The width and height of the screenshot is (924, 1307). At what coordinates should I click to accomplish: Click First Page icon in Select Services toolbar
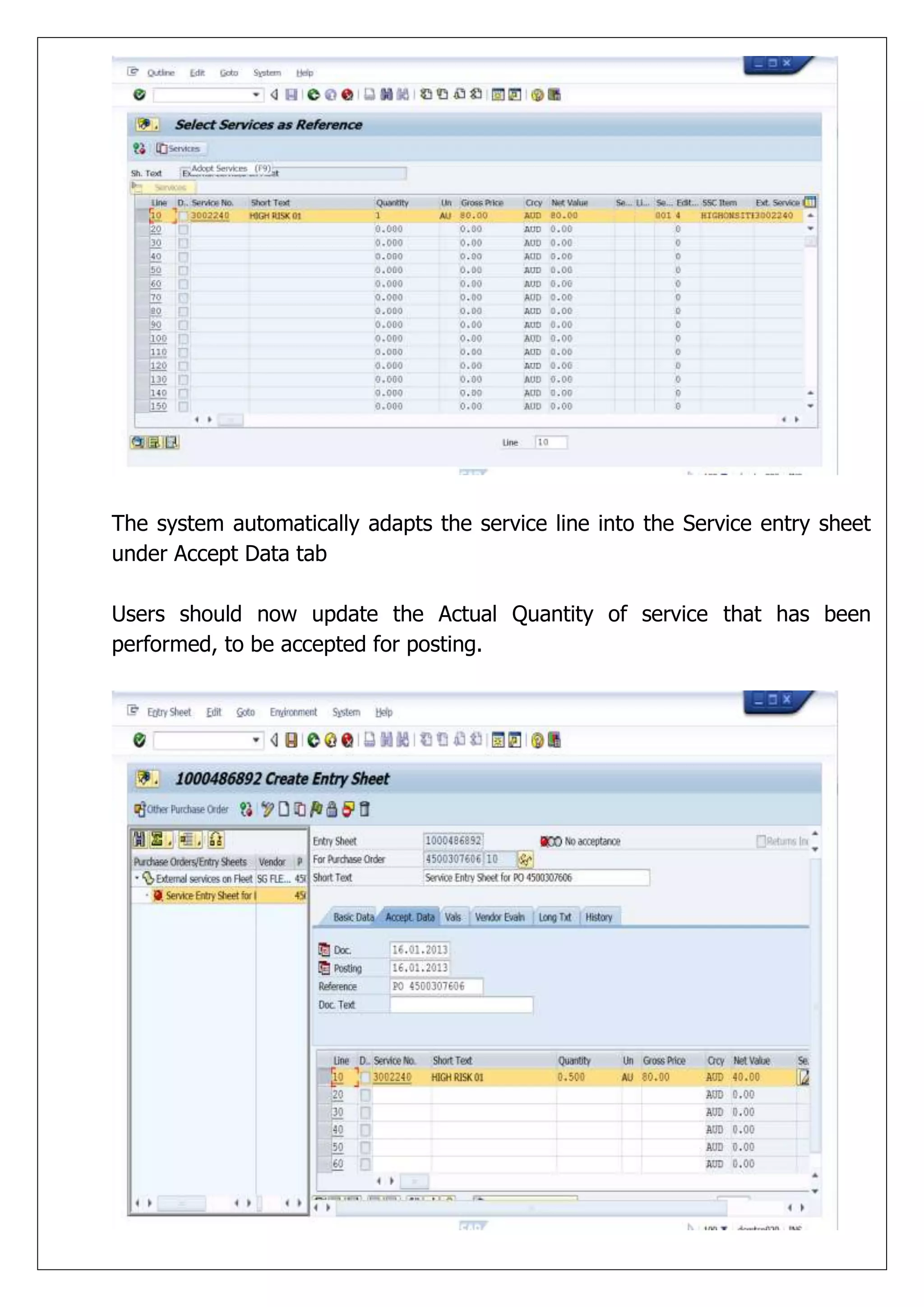click(x=425, y=94)
